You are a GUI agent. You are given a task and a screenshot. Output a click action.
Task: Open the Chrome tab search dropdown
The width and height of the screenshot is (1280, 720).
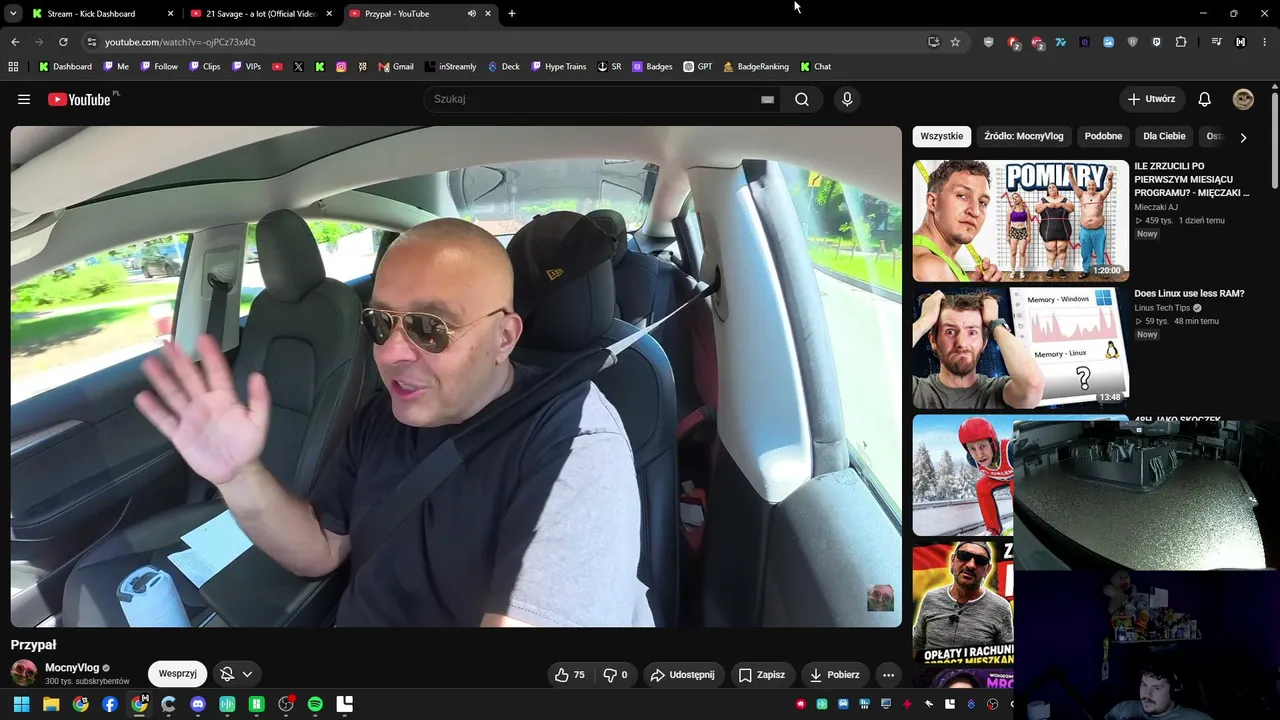click(x=13, y=14)
